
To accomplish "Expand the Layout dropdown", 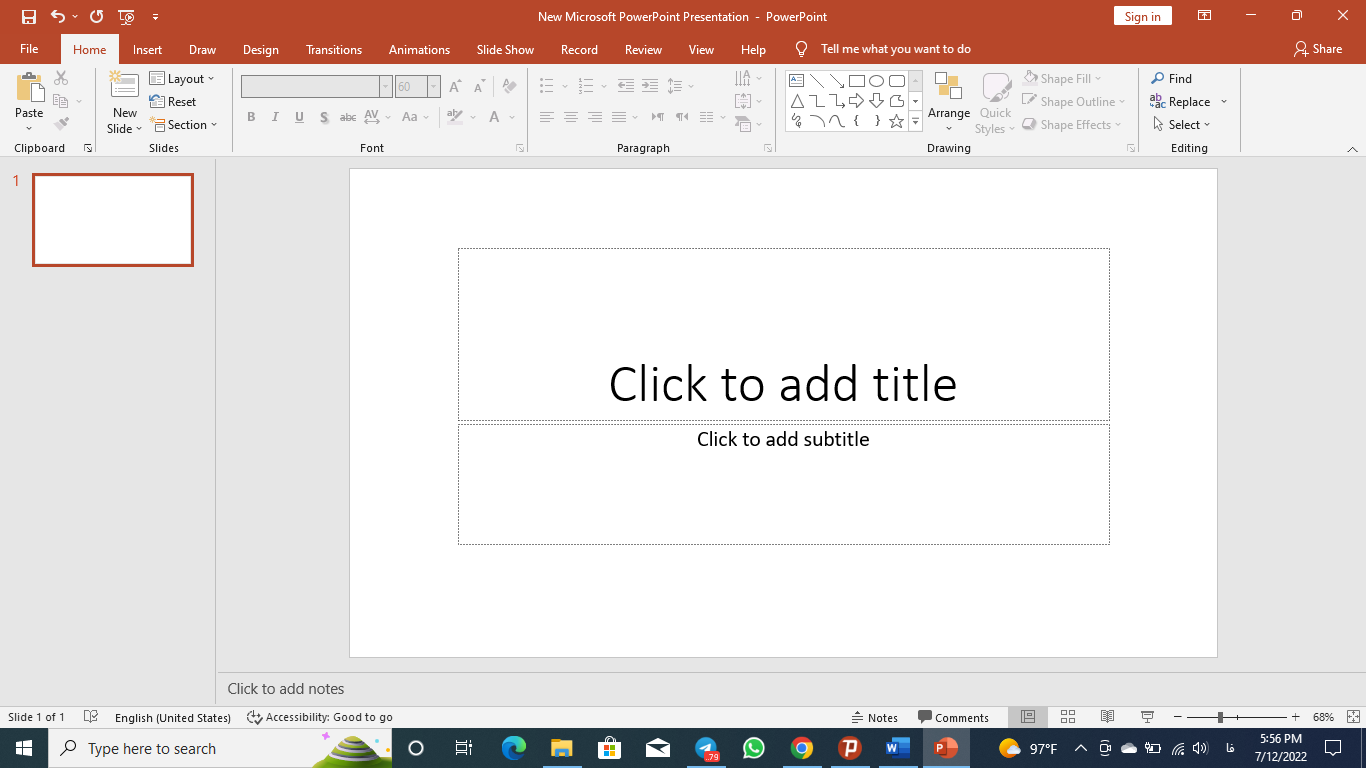I will click(x=182, y=78).
